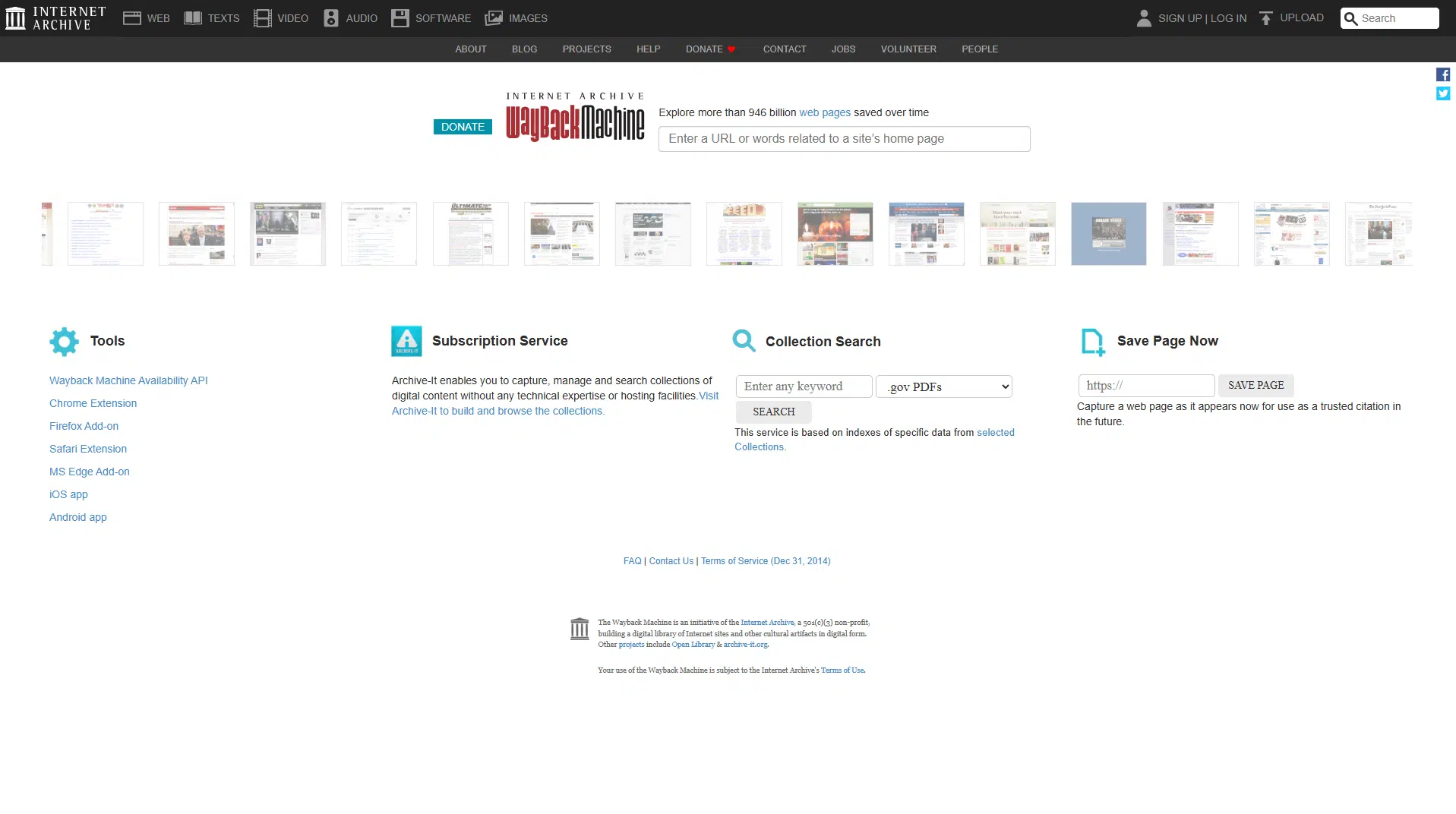The image size is (1456, 814).
Task: Click the Sign Up user icon
Action: coord(1144,18)
